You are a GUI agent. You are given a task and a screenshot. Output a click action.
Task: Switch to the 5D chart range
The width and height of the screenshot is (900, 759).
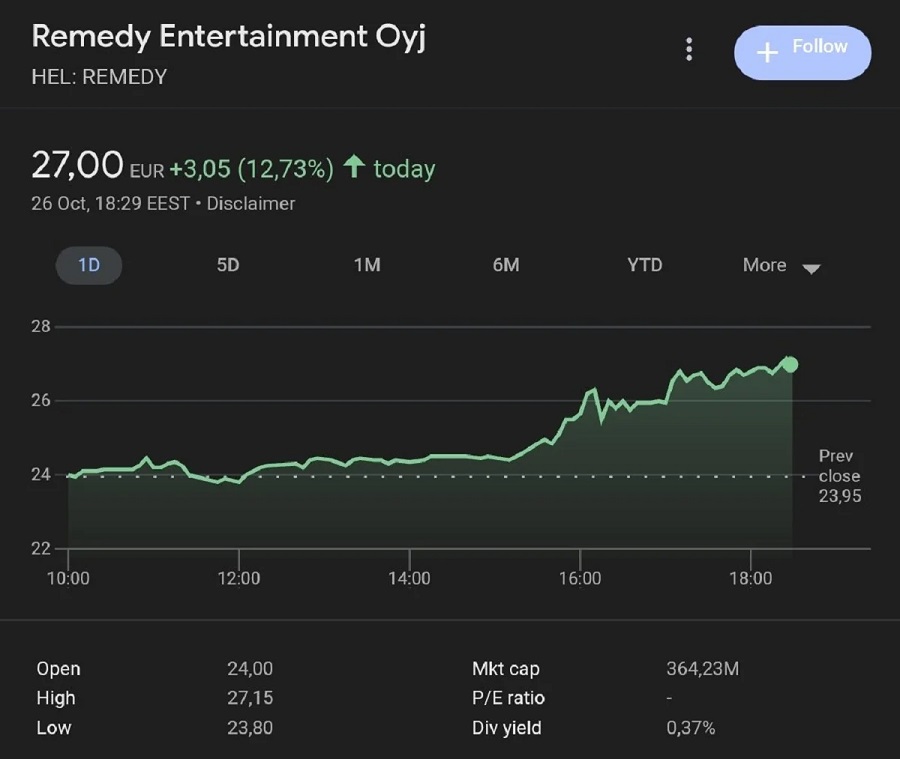point(228,266)
